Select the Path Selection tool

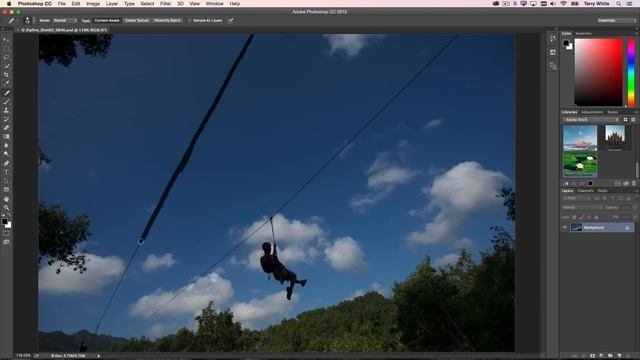(x=6, y=181)
